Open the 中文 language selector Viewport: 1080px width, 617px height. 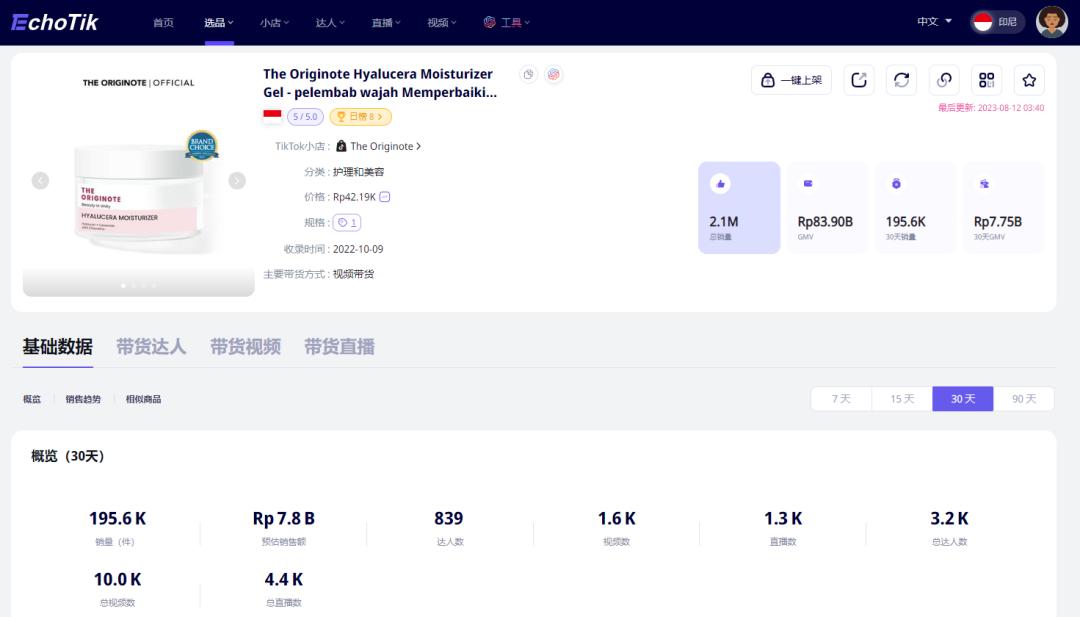(x=934, y=21)
